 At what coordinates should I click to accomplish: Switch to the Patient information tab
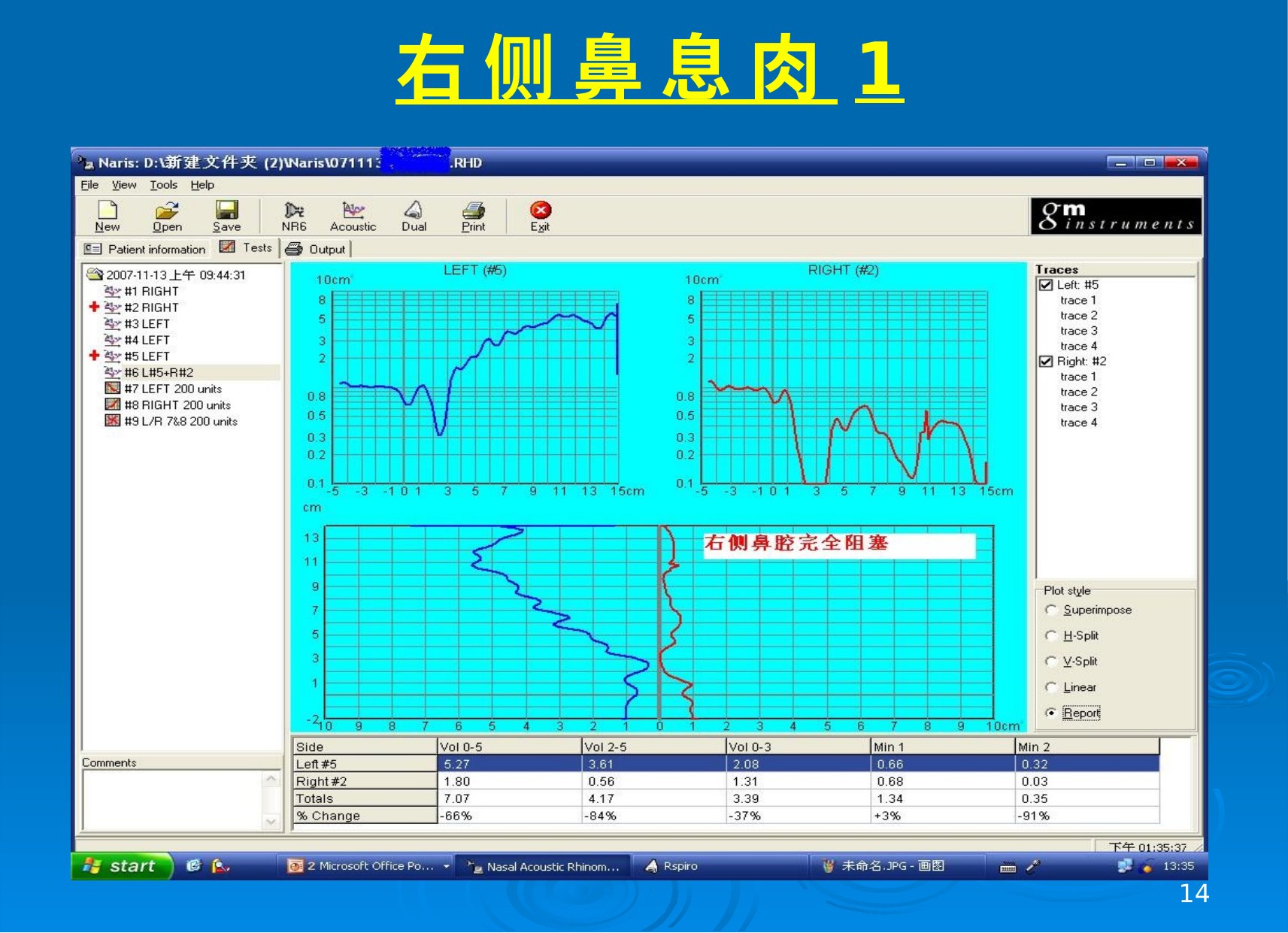tap(145, 249)
